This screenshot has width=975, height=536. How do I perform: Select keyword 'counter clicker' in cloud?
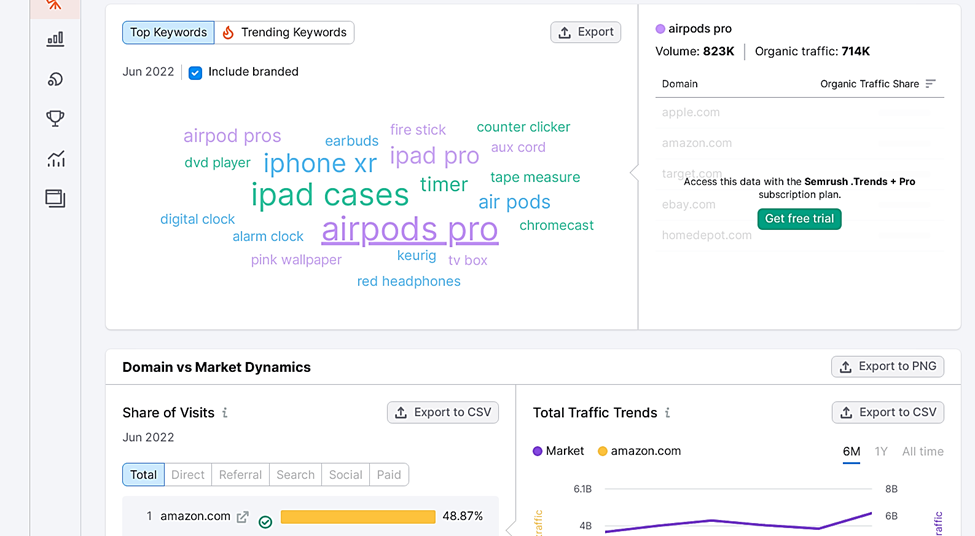coord(524,127)
